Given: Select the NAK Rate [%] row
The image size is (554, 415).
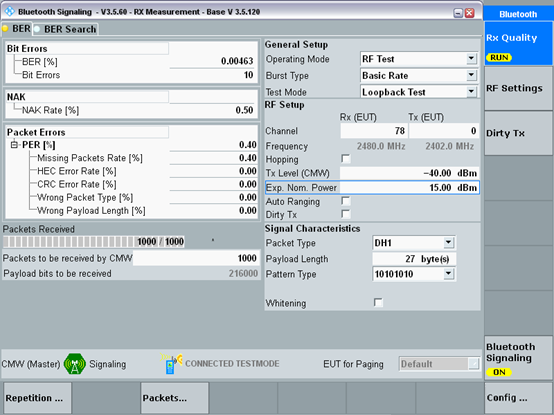Looking at the screenshot, I should click(x=131, y=110).
